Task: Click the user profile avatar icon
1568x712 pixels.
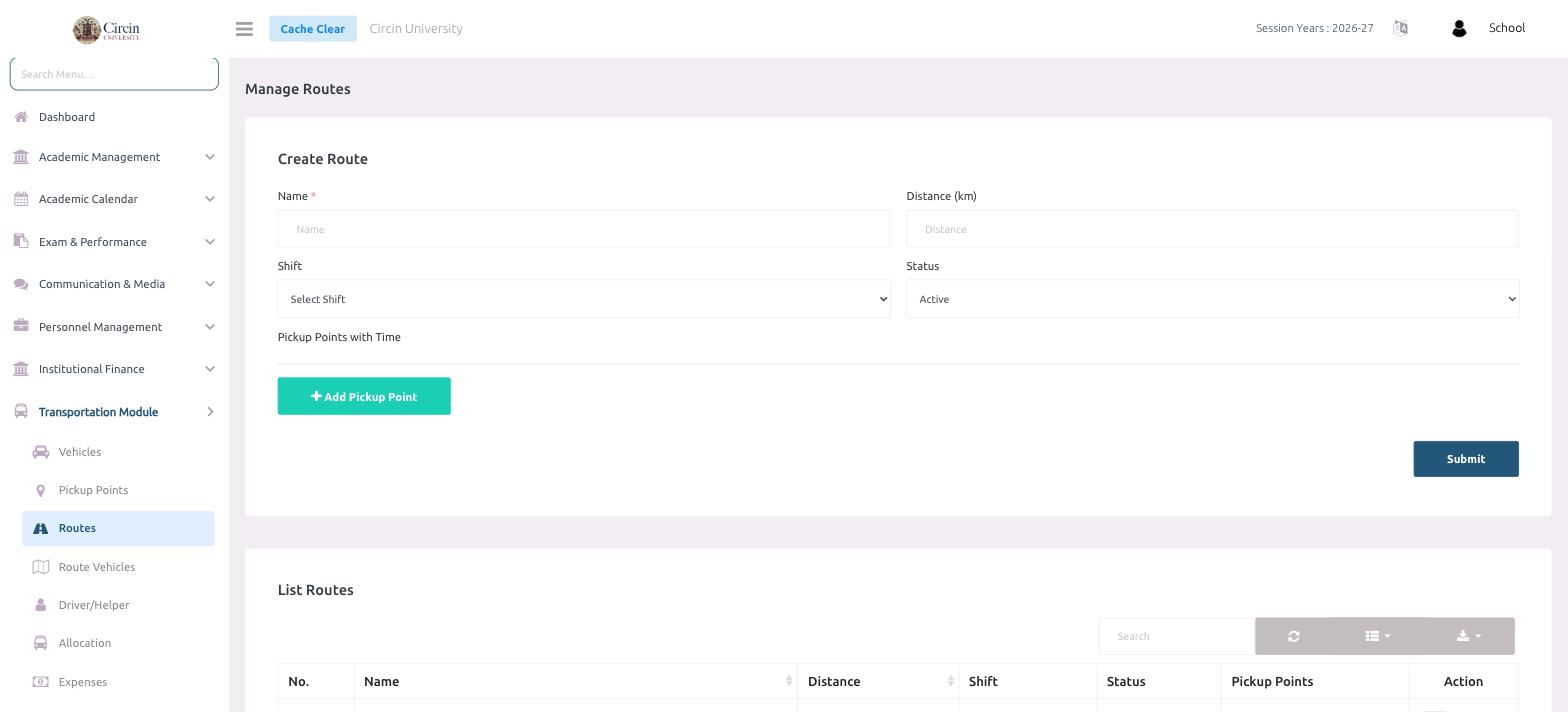Action: point(1459,28)
